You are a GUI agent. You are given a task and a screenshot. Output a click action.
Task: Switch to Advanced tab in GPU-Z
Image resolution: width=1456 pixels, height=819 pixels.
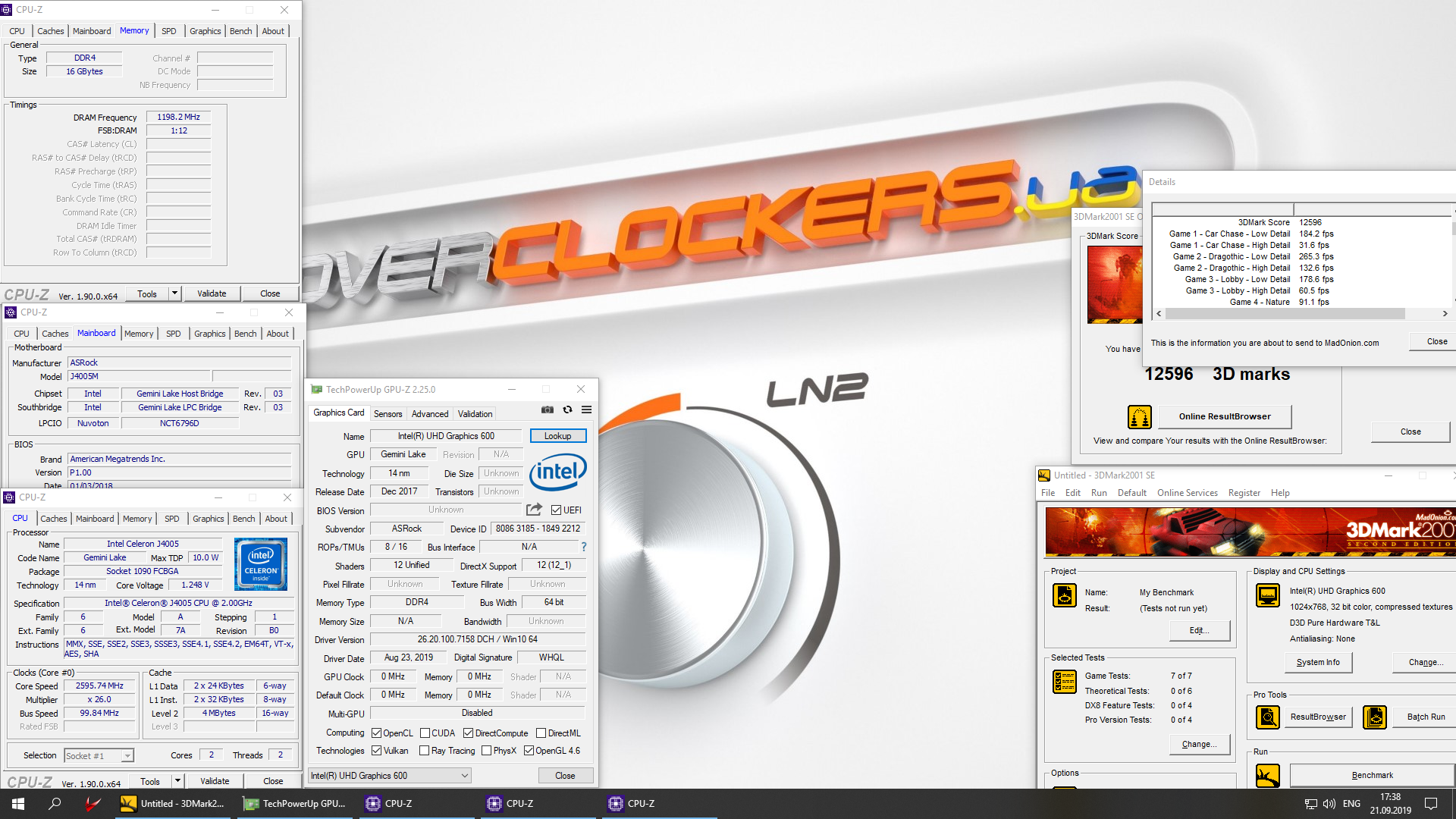pos(430,413)
